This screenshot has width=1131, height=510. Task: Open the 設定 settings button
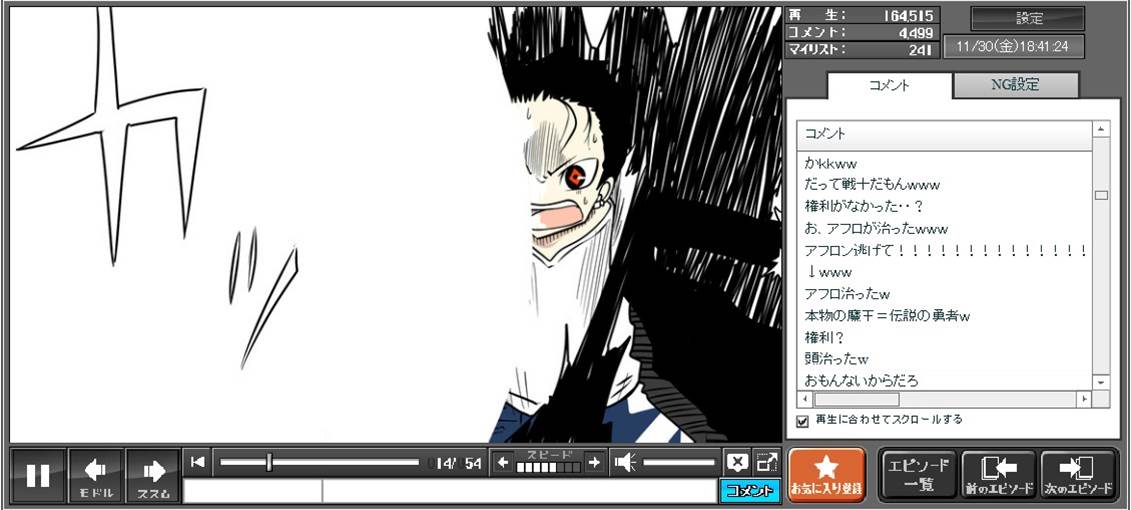[x=1028, y=19]
